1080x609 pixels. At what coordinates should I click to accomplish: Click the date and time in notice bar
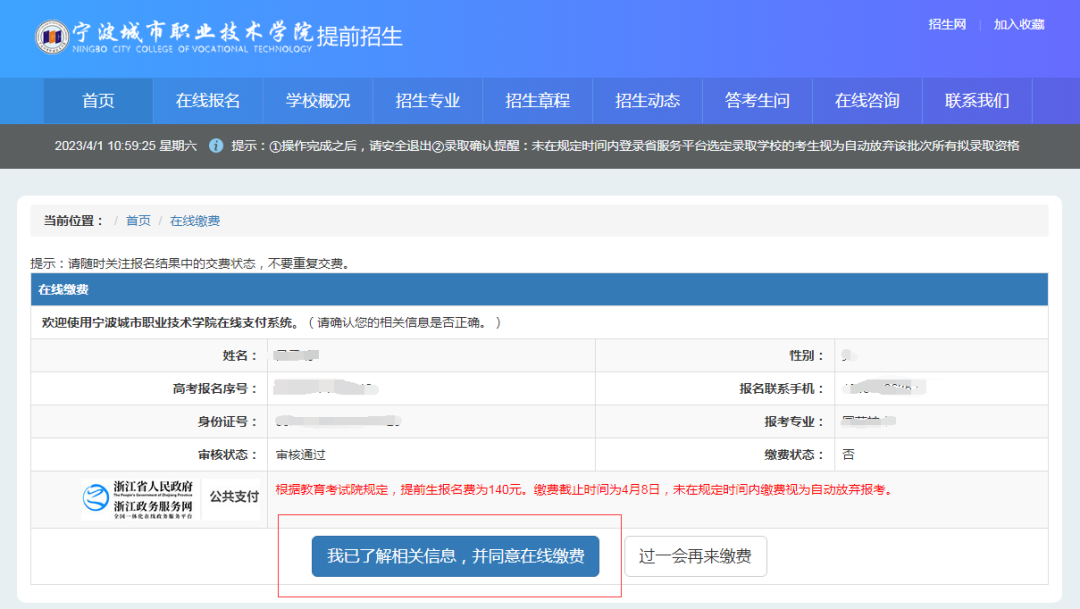coord(125,146)
